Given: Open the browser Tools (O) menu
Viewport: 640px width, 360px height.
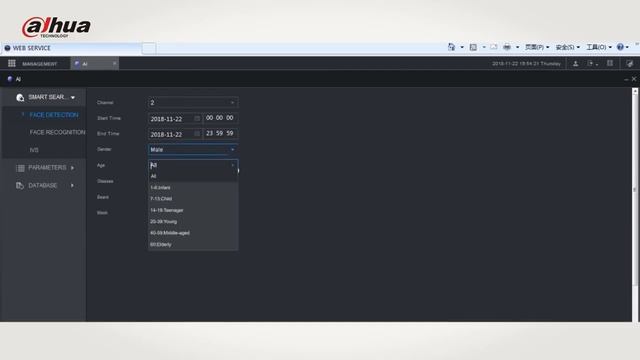Looking at the screenshot, I should point(599,47).
